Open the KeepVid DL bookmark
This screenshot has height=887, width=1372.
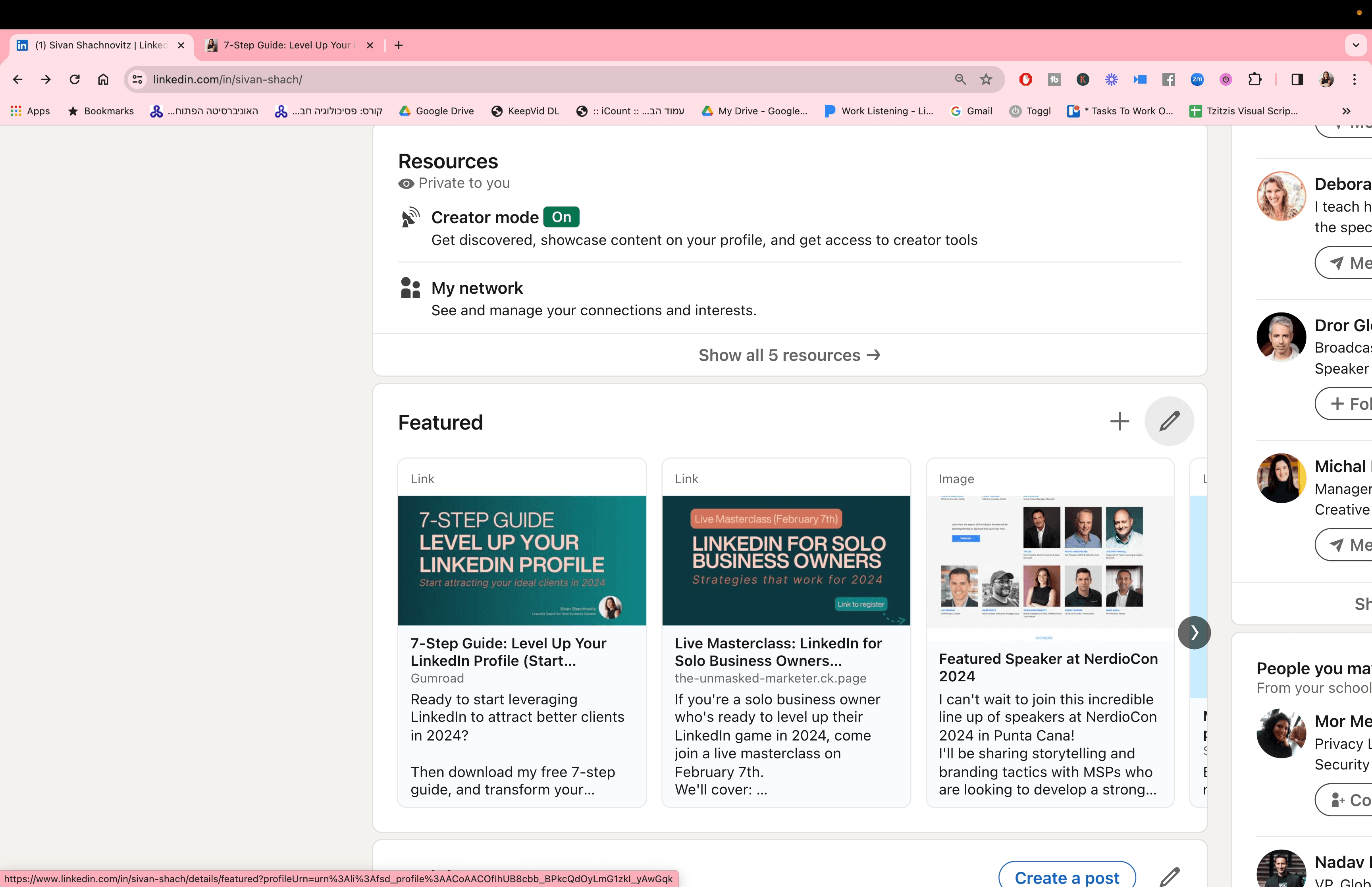tap(526, 111)
